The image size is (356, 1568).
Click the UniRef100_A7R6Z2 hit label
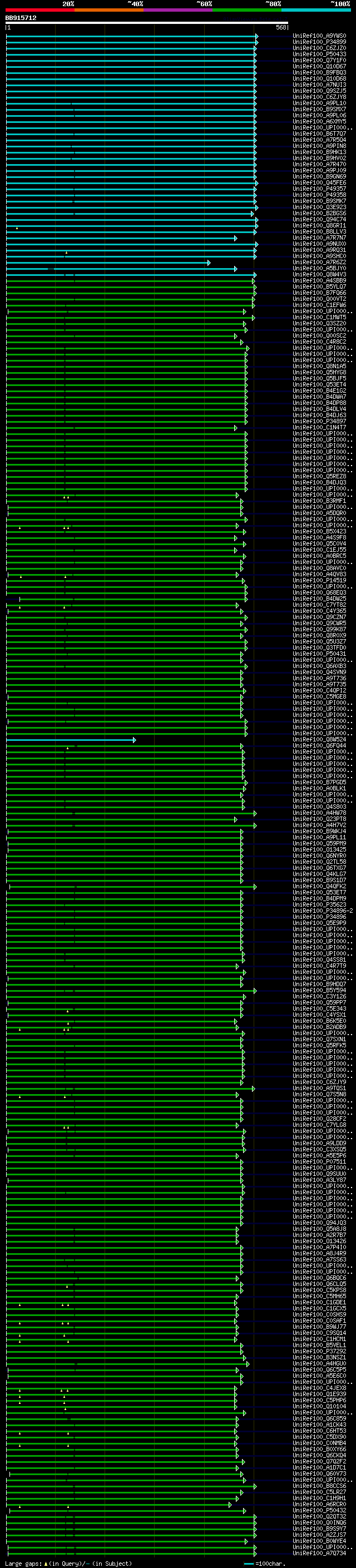[x=319, y=263]
